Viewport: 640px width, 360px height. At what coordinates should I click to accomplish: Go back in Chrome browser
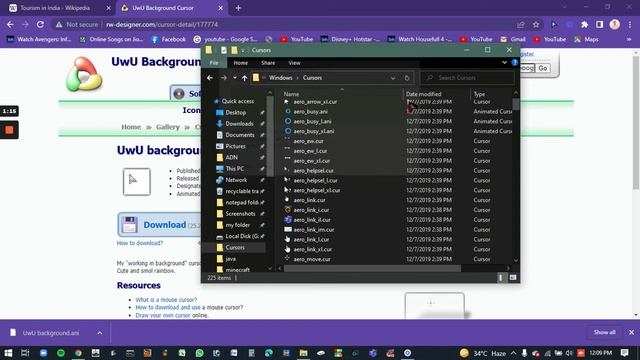pyautogui.click(x=10, y=24)
